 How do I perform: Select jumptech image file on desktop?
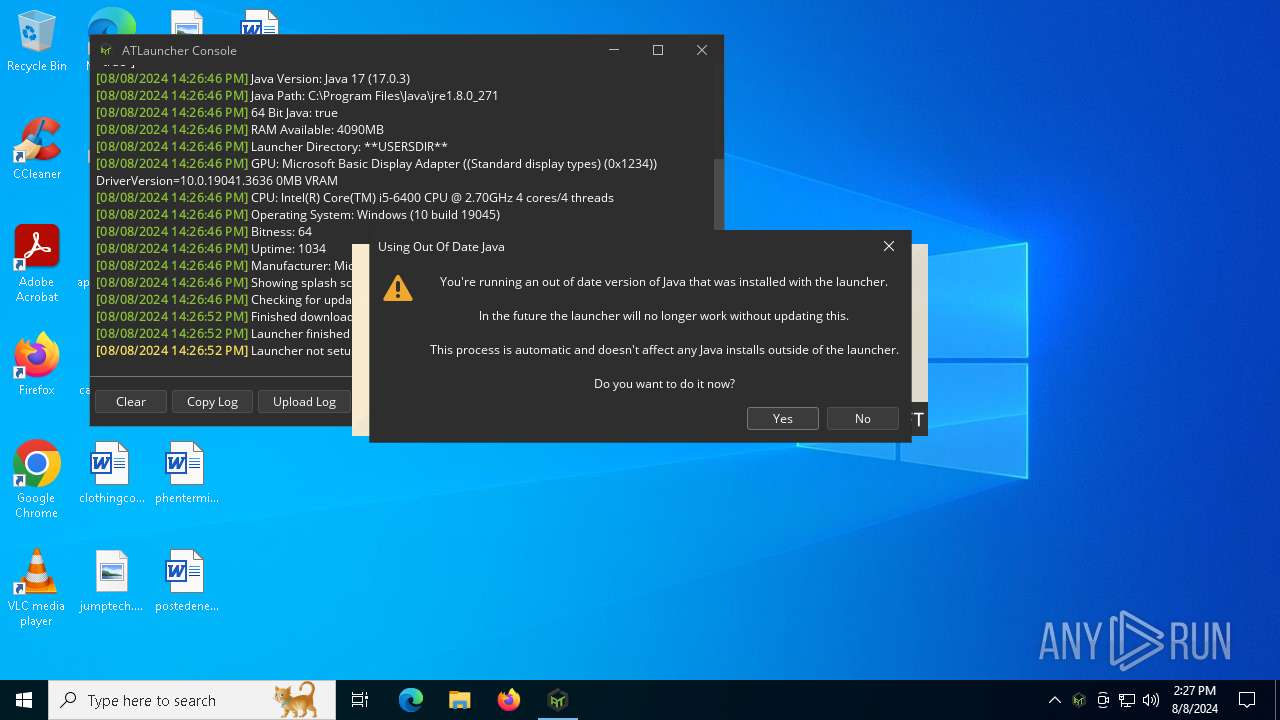111,581
